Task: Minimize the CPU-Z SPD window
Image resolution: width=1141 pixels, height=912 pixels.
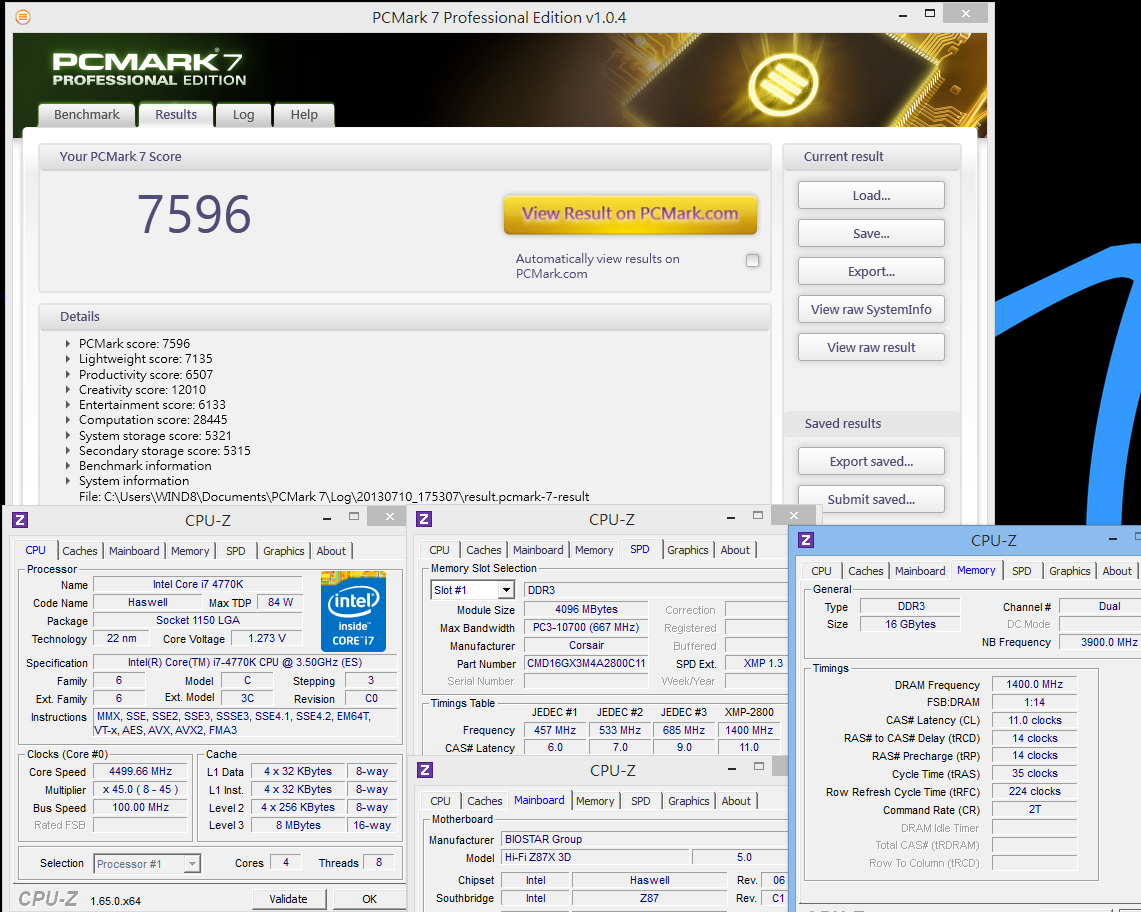Action: point(731,518)
